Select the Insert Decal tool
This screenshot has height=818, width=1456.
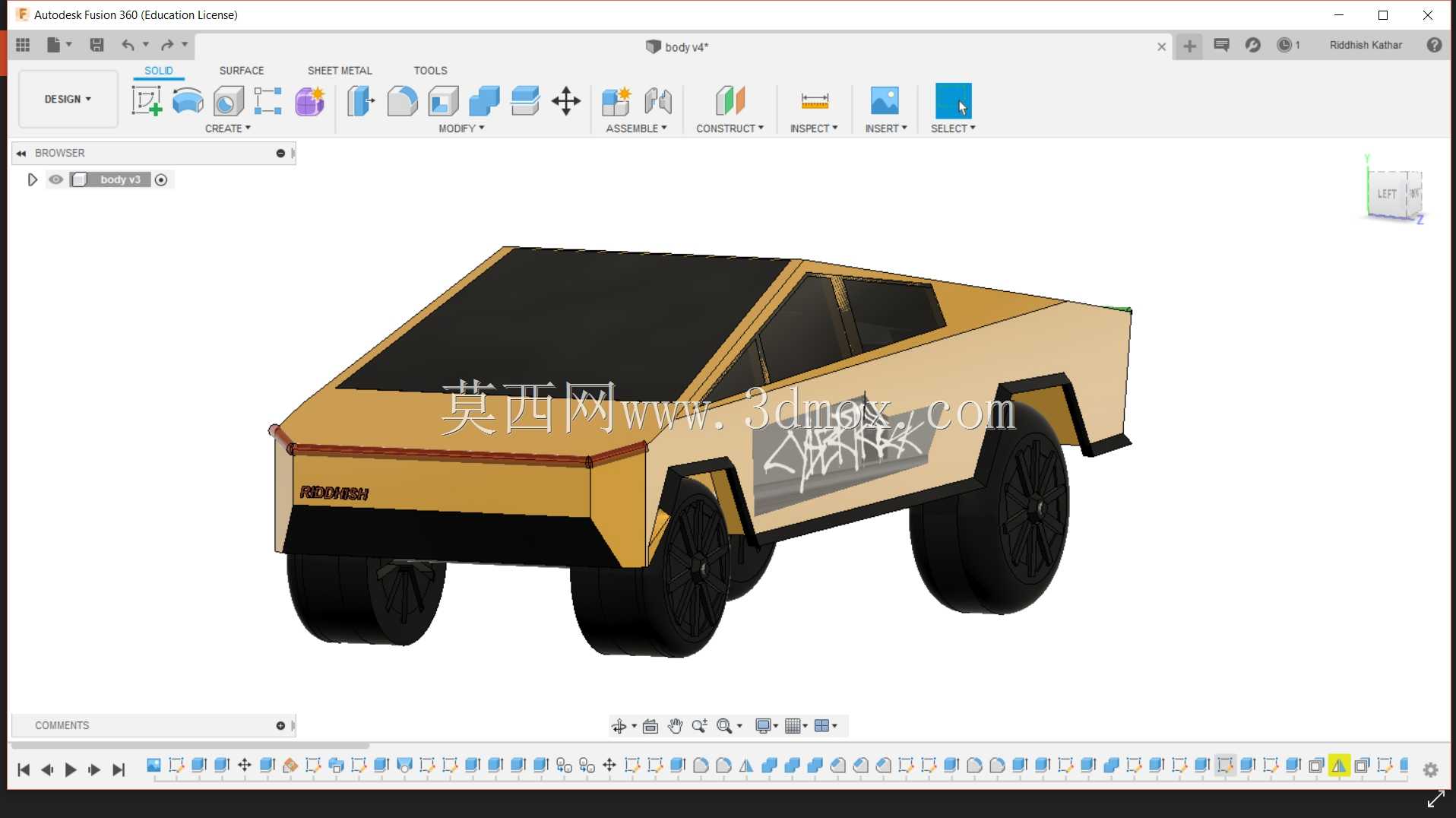tap(885, 100)
